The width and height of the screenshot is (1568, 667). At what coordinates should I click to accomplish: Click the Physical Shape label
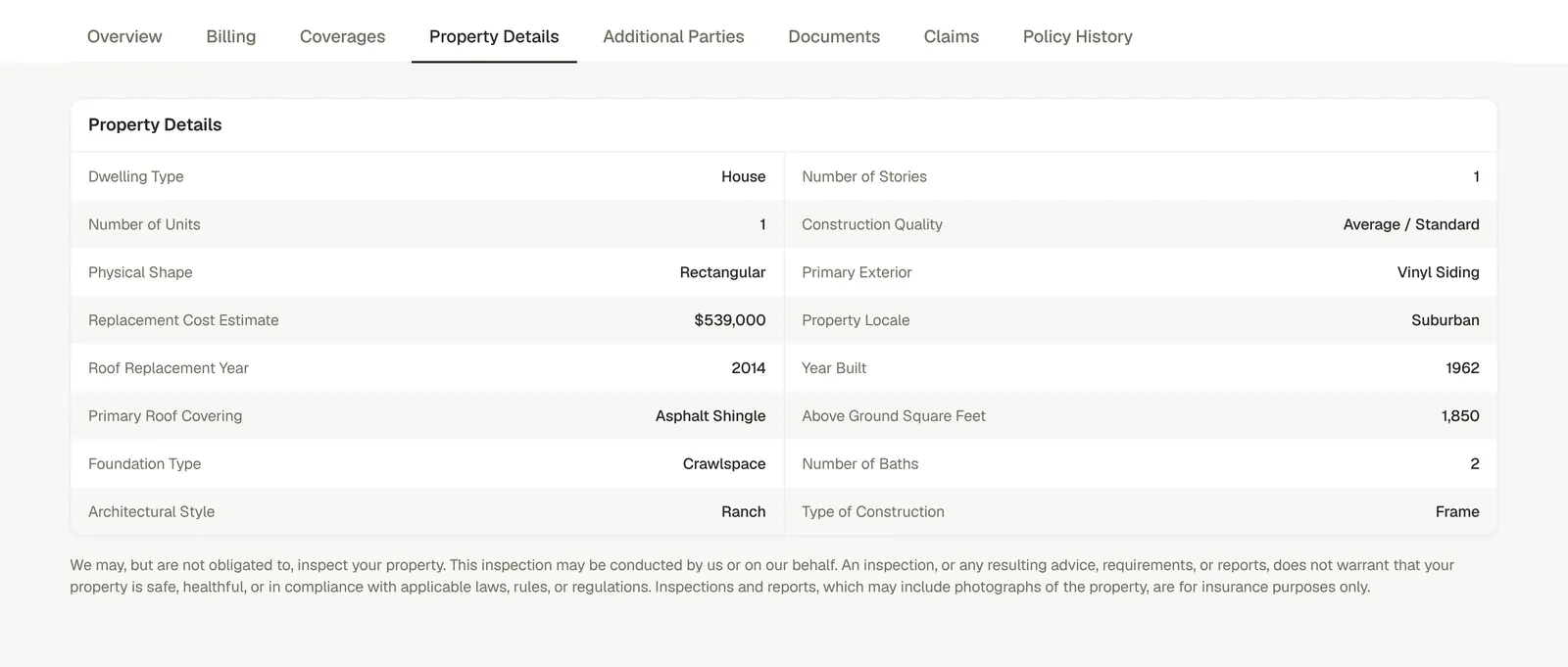(140, 272)
